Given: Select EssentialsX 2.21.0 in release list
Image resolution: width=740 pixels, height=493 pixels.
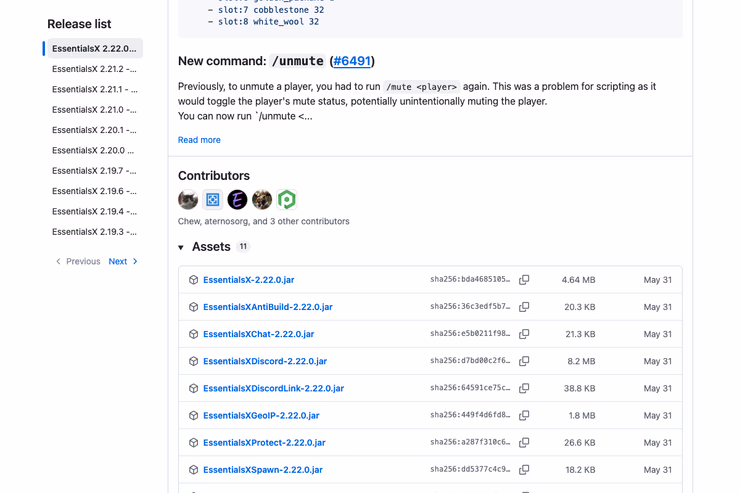Looking at the screenshot, I should [x=95, y=109].
